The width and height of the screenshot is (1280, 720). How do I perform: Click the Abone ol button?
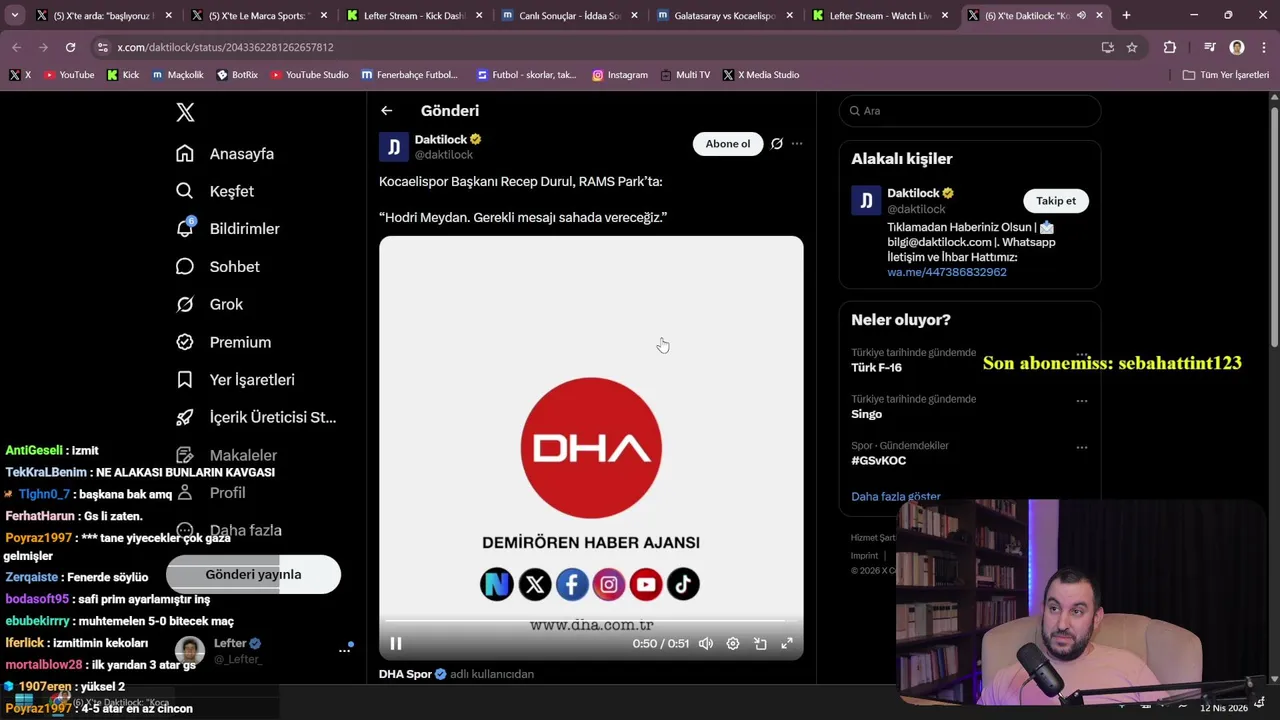pos(728,144)
